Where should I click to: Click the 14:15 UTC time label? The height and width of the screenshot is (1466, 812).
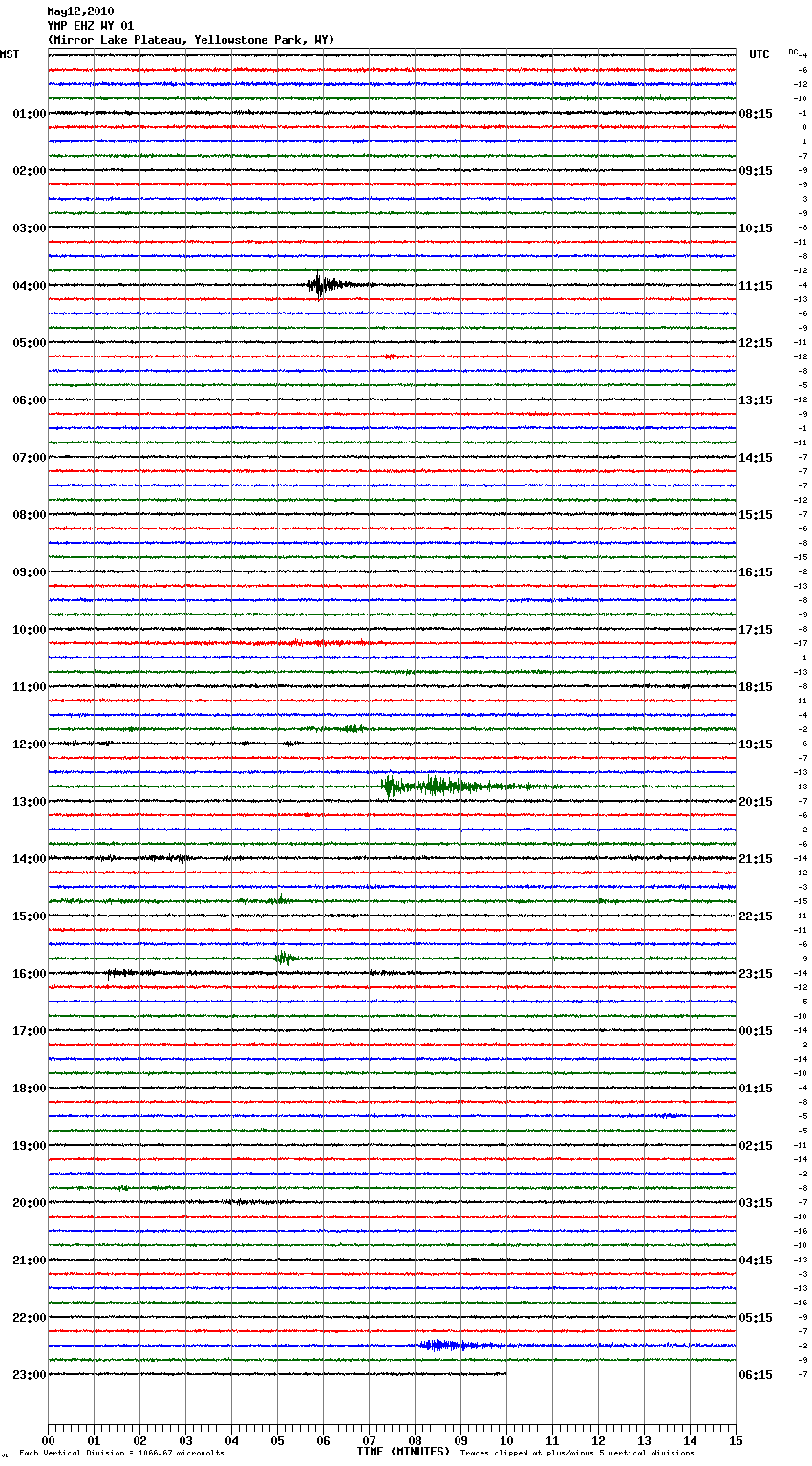tap(756, 458)
